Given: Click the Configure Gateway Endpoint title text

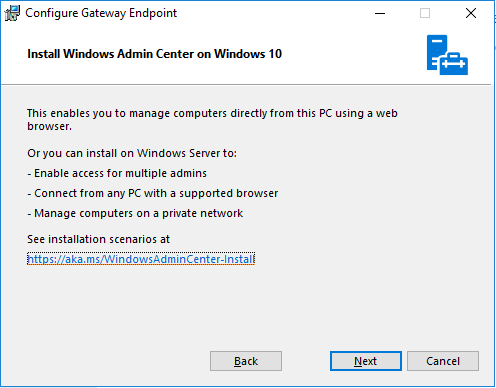Looking at the screenshot, I should 101,13.
